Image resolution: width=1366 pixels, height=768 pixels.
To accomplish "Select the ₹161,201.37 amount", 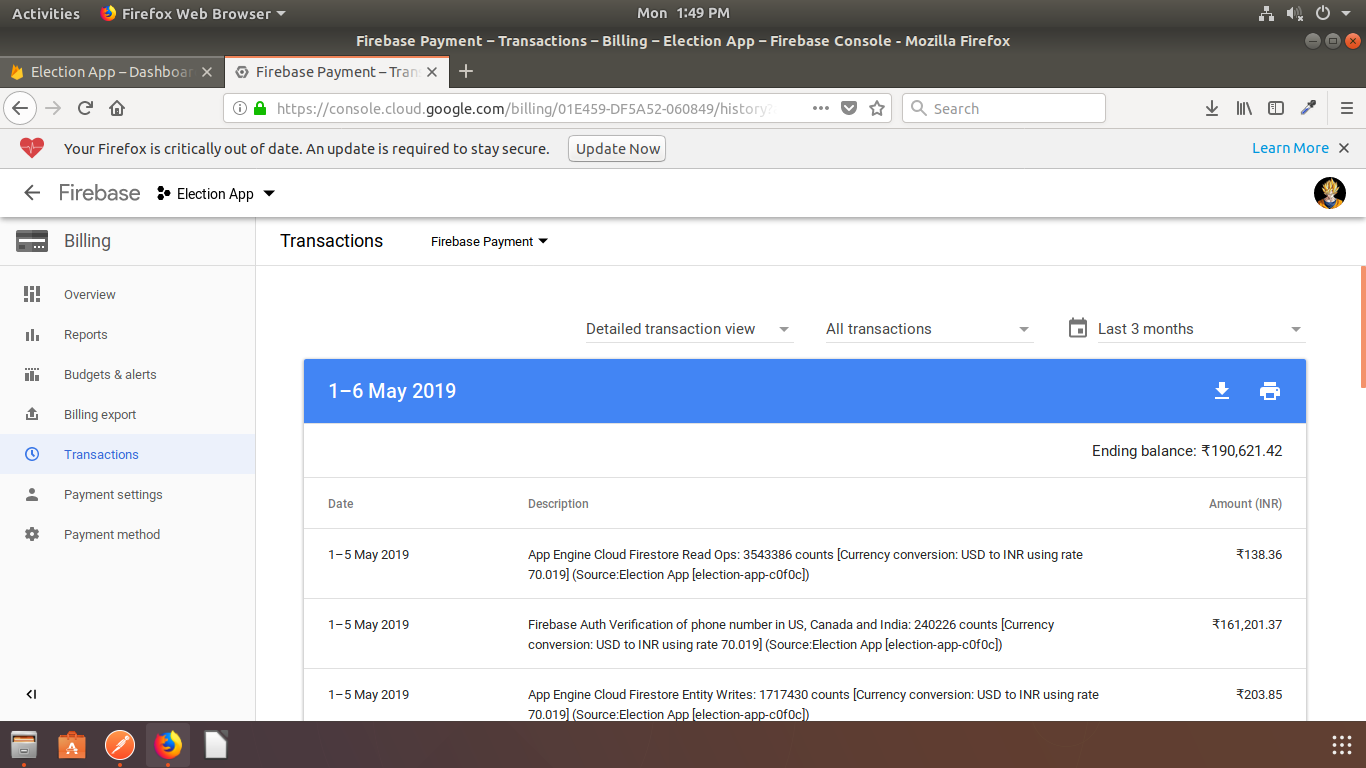I will point(1247,625).
